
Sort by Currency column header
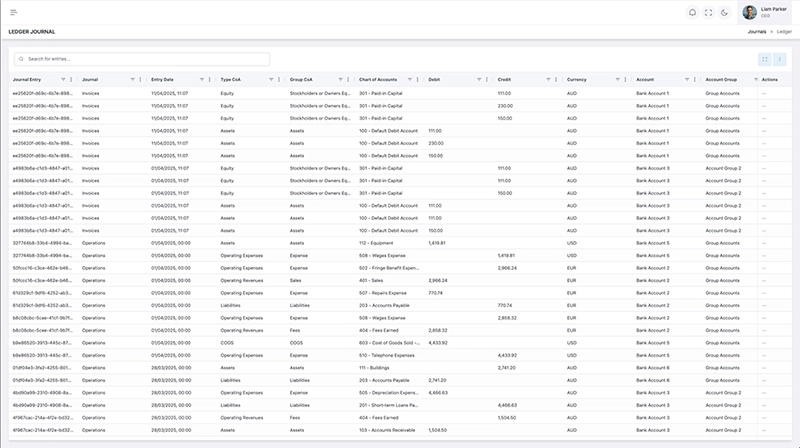pyautogui.click(x=577, y=80)
